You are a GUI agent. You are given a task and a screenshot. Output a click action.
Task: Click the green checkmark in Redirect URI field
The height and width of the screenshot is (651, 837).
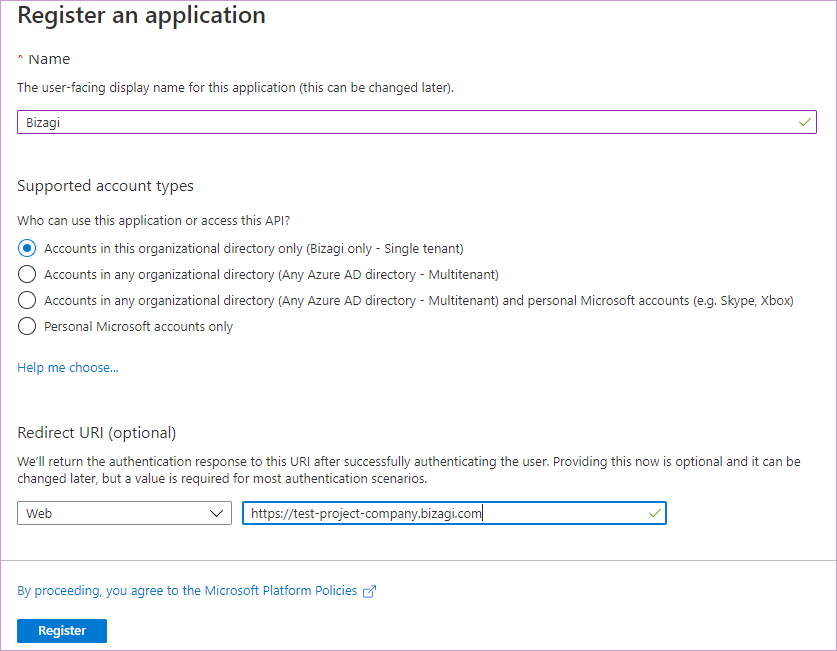coord(654,513)
